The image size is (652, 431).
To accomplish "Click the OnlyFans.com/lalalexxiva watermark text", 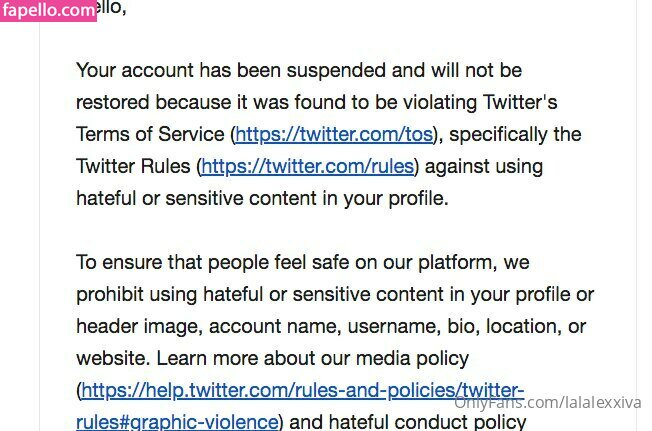I will point(547,403).
